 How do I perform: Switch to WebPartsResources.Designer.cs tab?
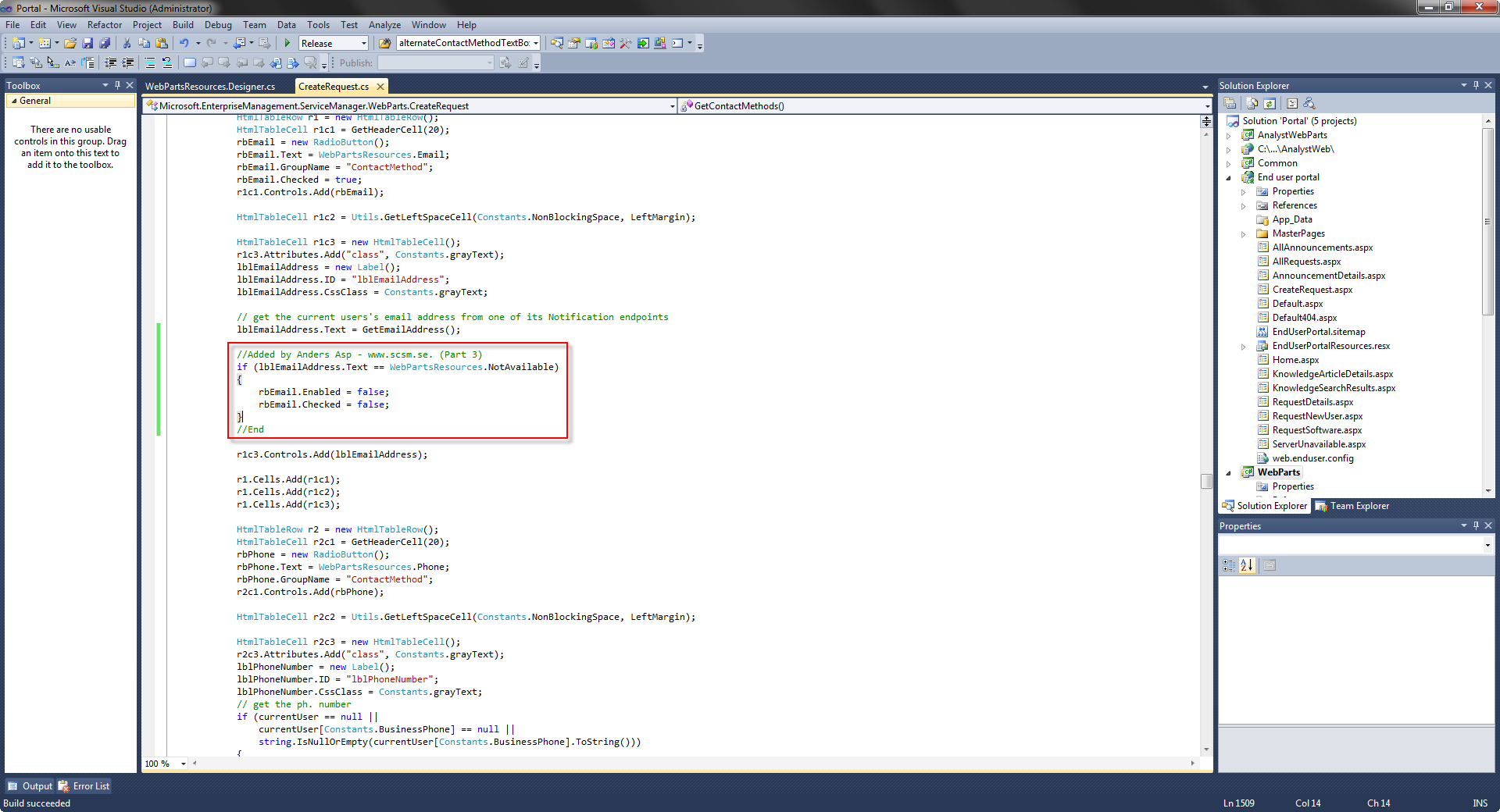pyautogui.click(x=210, y=86)
